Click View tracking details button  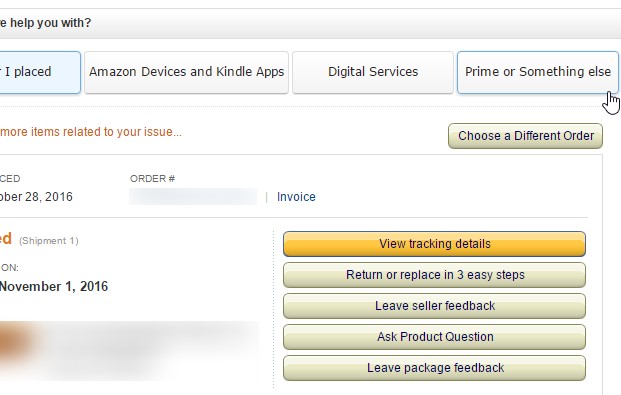point(434,244)
